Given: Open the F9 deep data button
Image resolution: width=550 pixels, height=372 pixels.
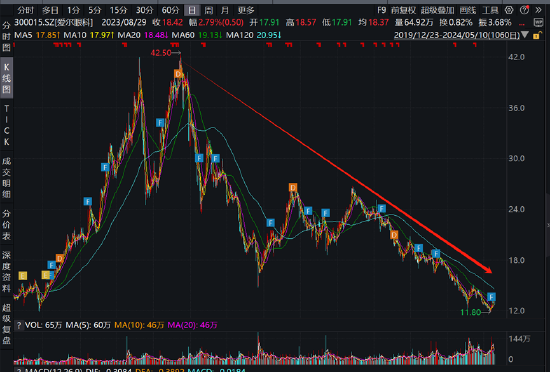Looking at the screenshot, I should [x=382, y=10].
